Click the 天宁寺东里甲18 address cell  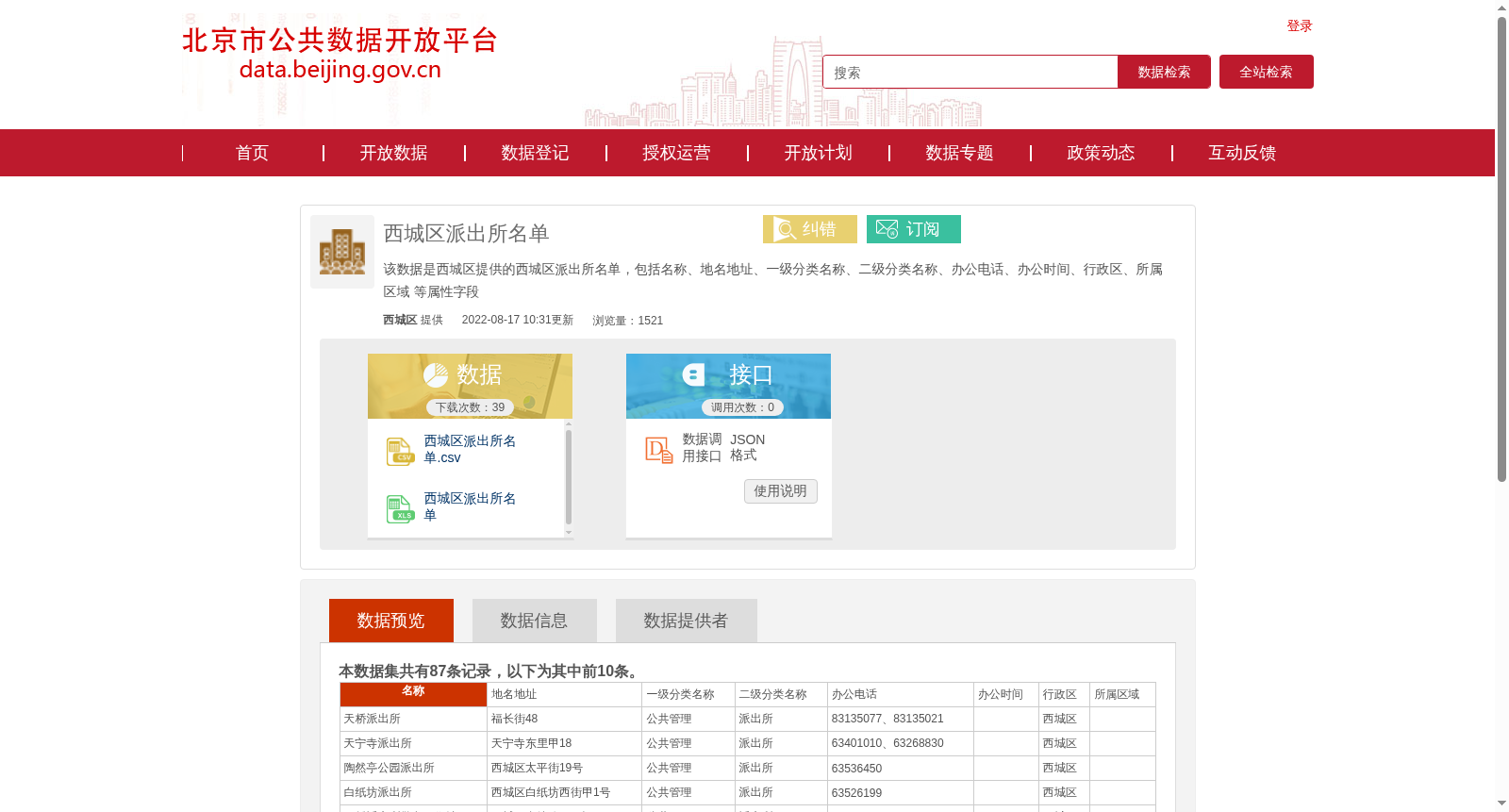pyautogui.click(x=564, y=744)
